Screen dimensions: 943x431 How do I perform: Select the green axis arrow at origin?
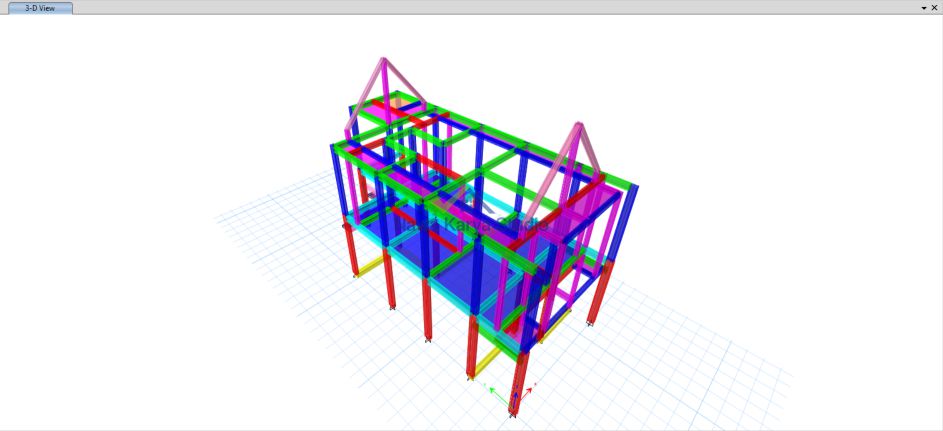coord(493,391)
